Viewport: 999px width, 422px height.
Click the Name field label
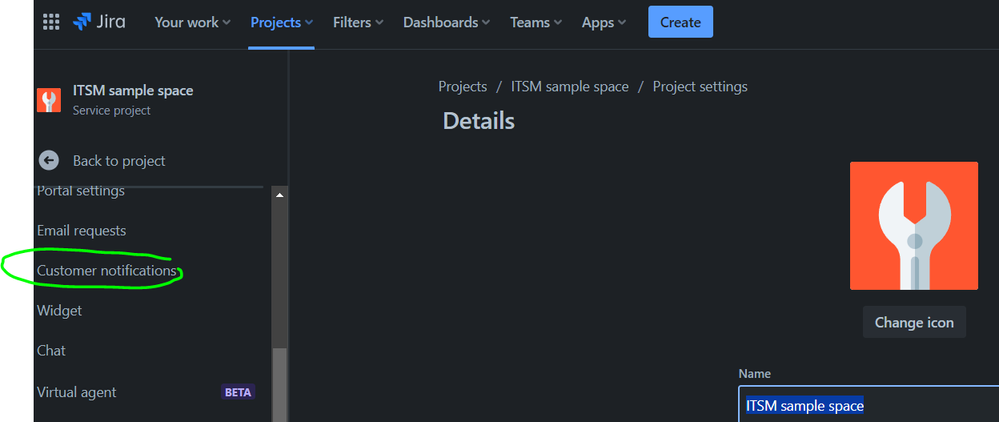754,374
